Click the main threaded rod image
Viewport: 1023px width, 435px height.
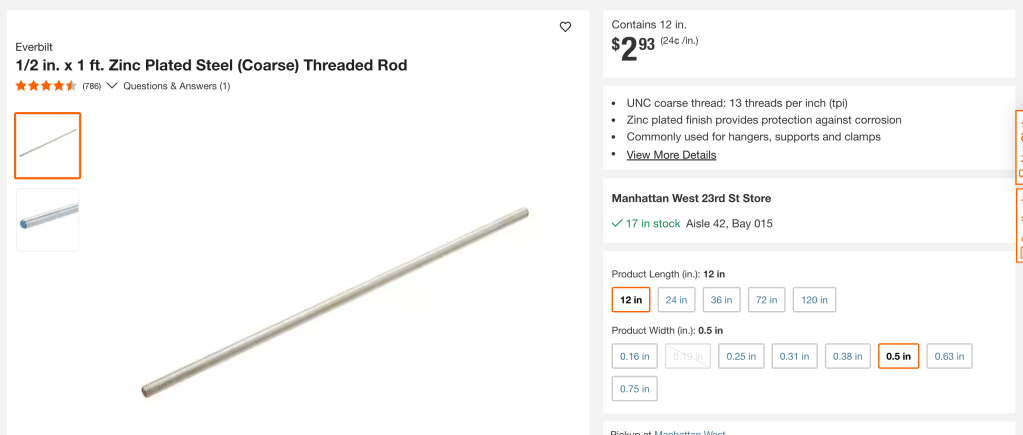[x=335, y=300]
